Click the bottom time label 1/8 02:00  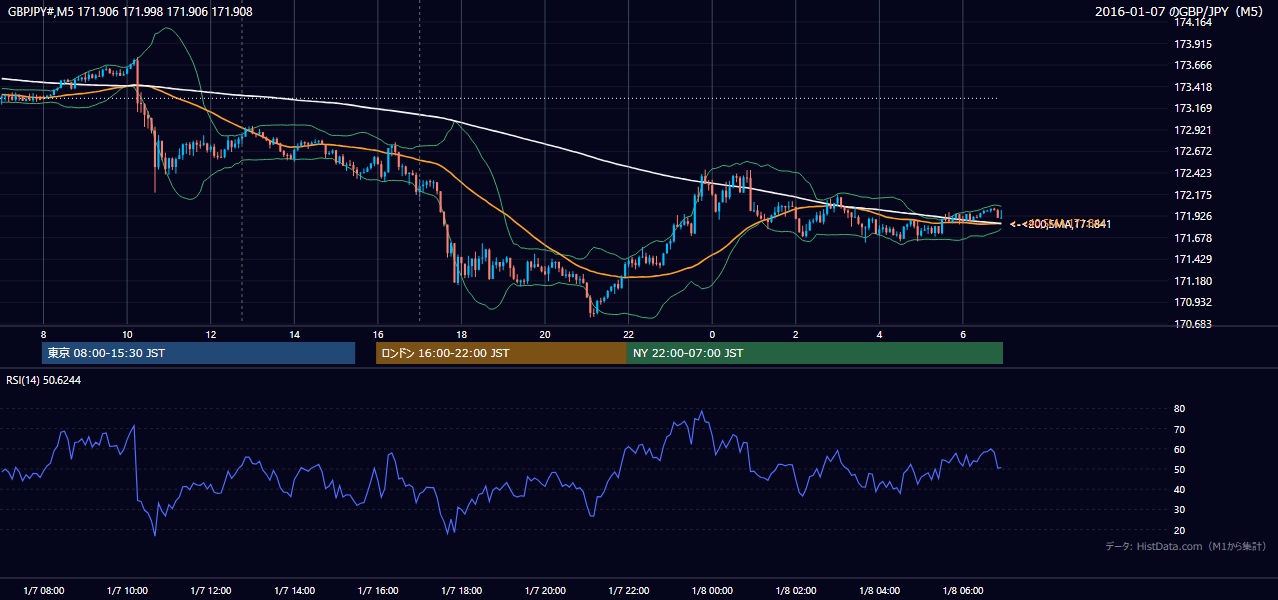click(796, 590)
